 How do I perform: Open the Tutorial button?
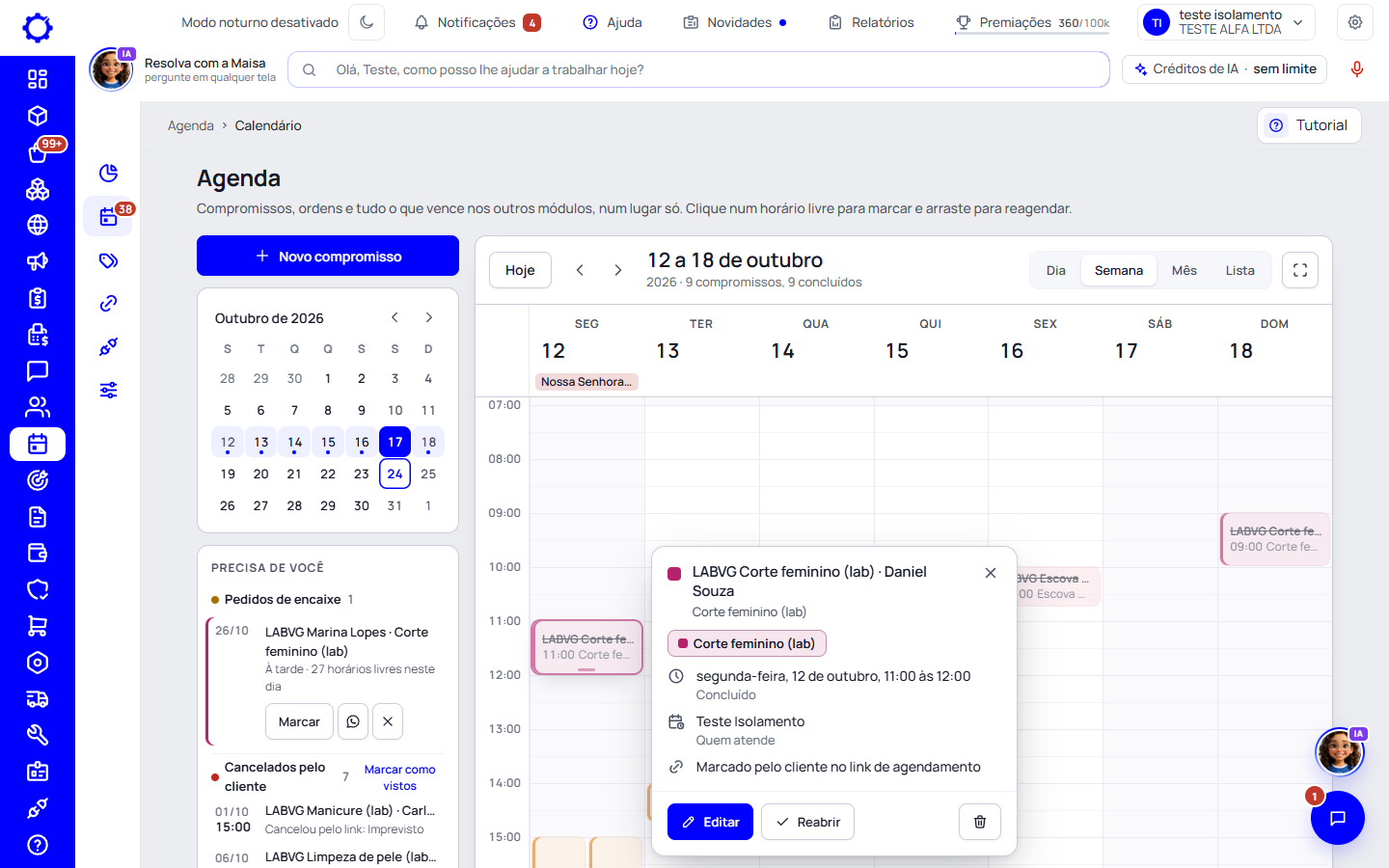(x=1309, y=125)
